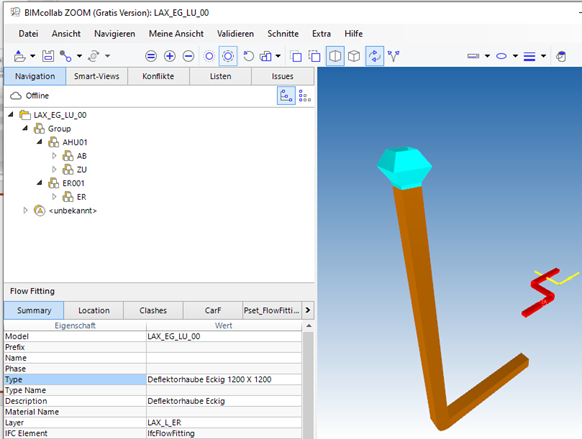This screenshot has height=439, width=582.
Task: Click the undo circular arrow icon
Action: [248, 56]
